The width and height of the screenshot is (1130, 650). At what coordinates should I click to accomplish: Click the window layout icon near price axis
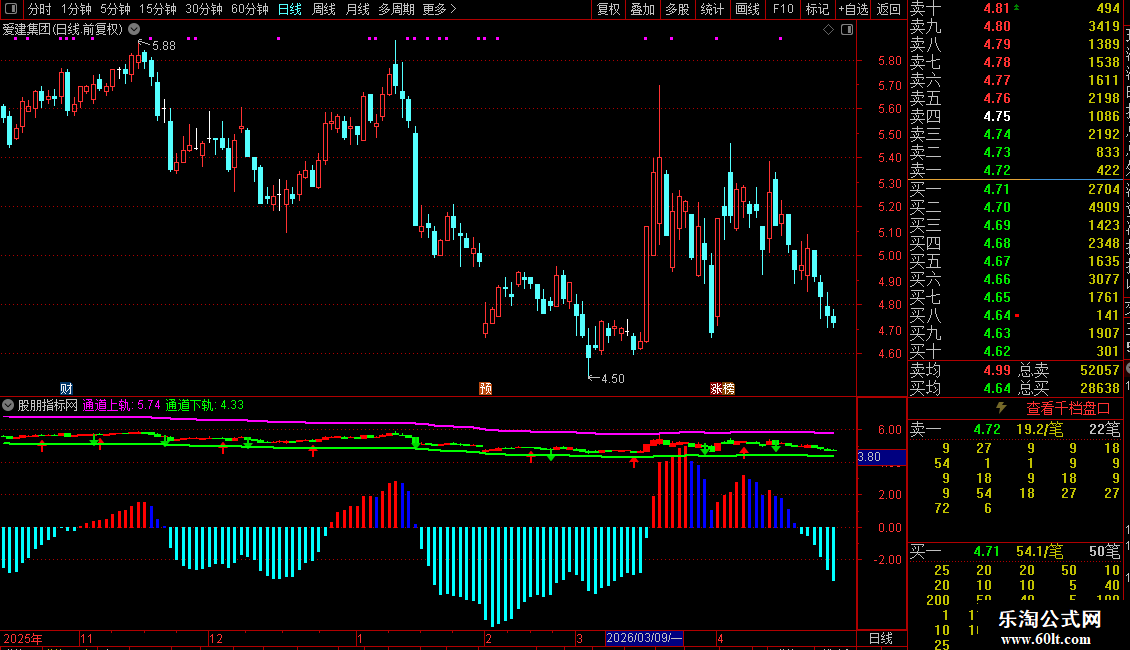pyautogui.click(x=847, y=30)
